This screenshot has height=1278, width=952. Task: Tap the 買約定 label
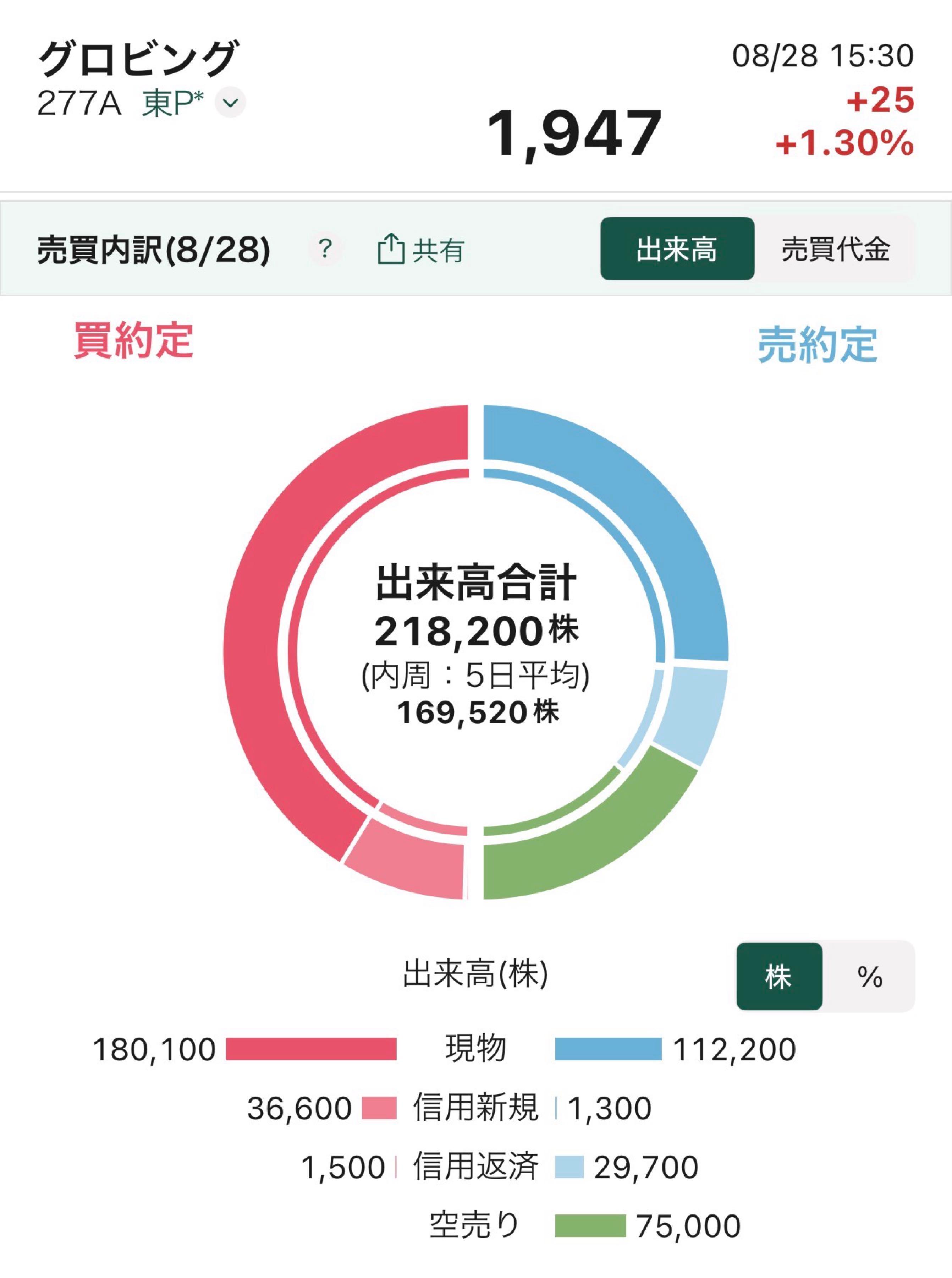(x=134, y=340)
